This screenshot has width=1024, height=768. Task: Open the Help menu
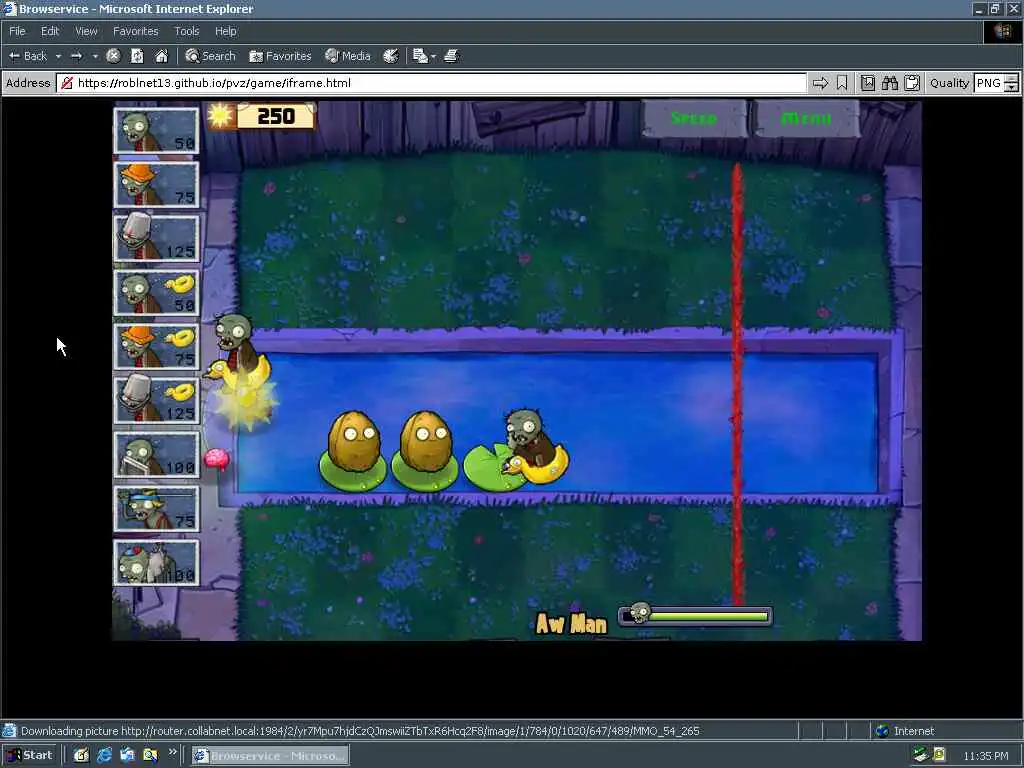tap(225, 31)
